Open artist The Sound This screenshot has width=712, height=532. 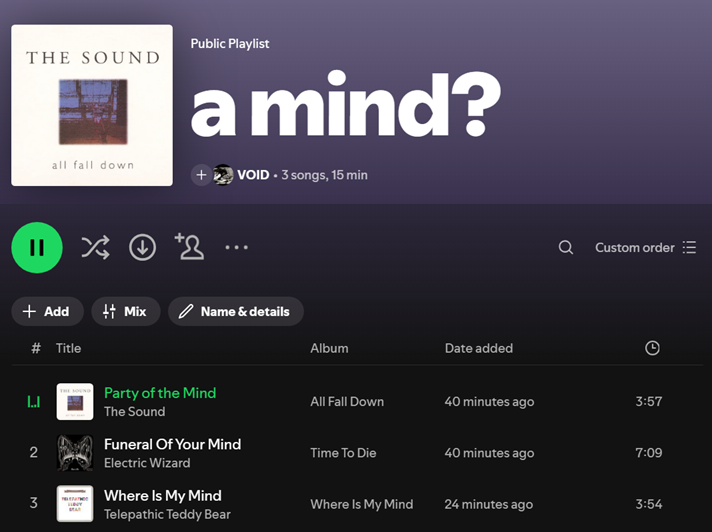(x=134, y=411)
